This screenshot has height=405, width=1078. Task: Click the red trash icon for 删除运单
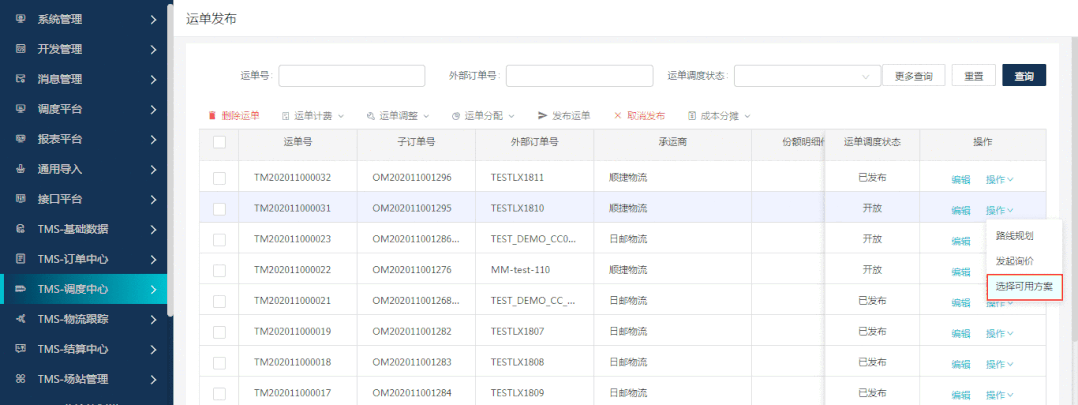[212, 116]
